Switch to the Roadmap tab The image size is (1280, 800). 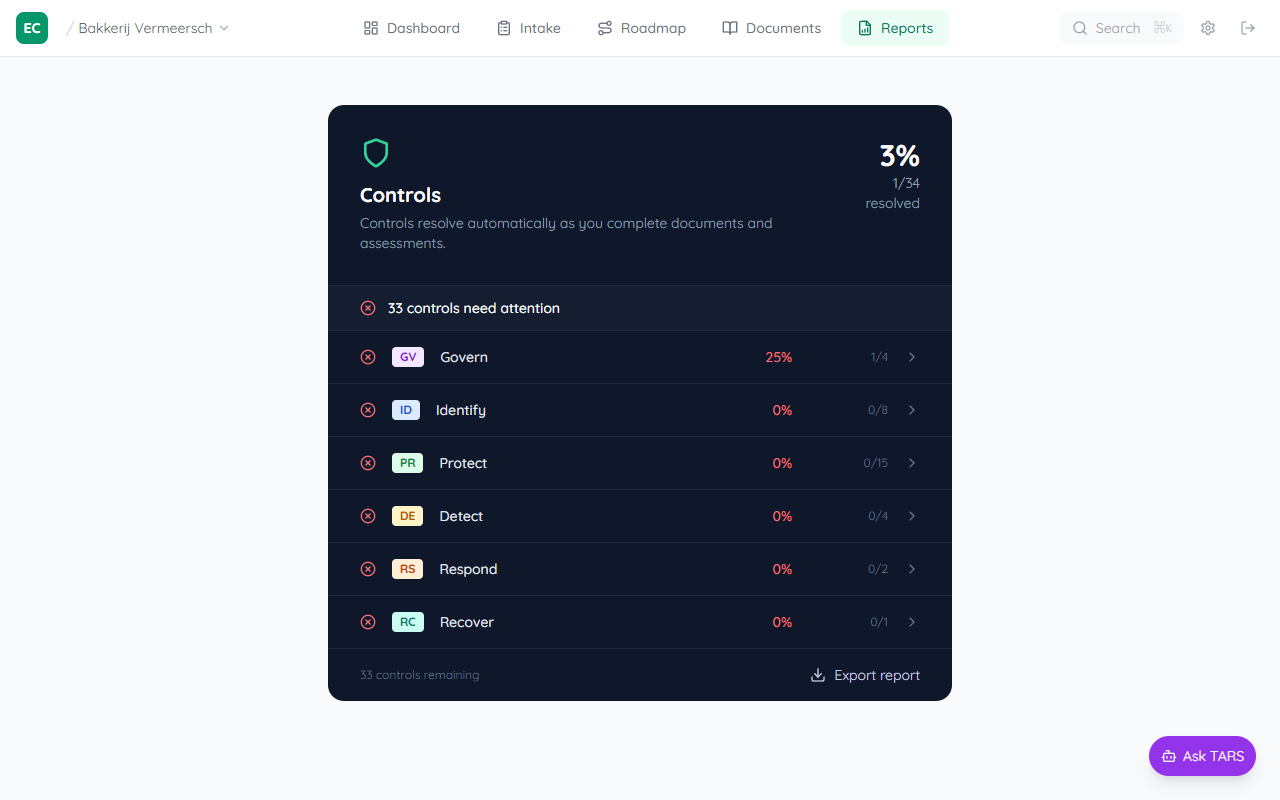pyautogui.click(x=641, y=28)
